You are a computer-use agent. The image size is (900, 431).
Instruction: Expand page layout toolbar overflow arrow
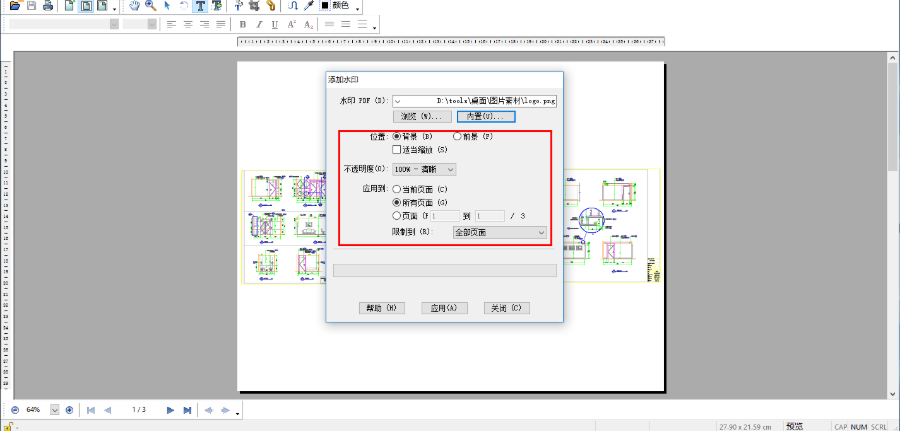(115, 8)
